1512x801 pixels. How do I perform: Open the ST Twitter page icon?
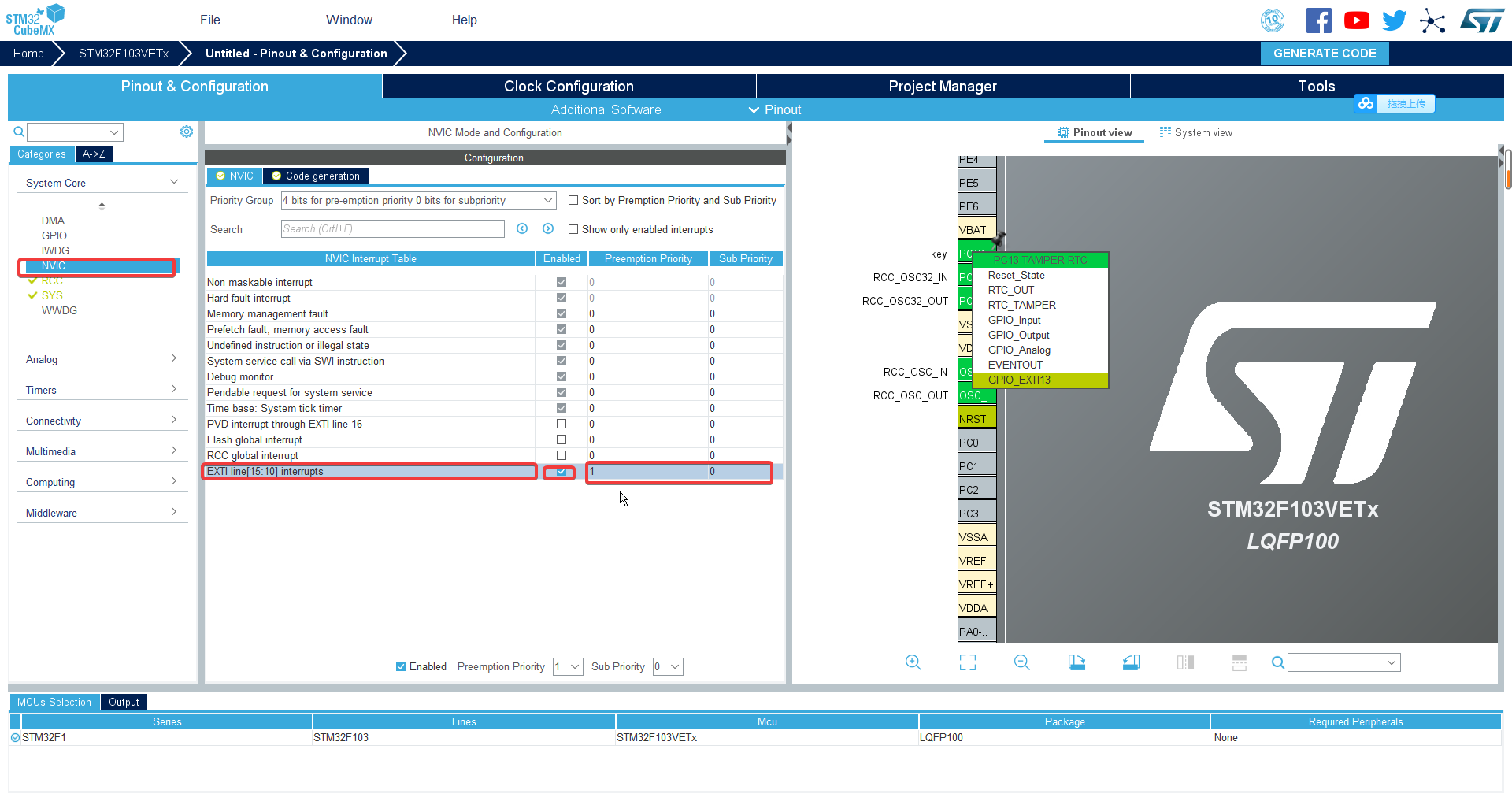pyautogui.click(x=1394, y=20)
